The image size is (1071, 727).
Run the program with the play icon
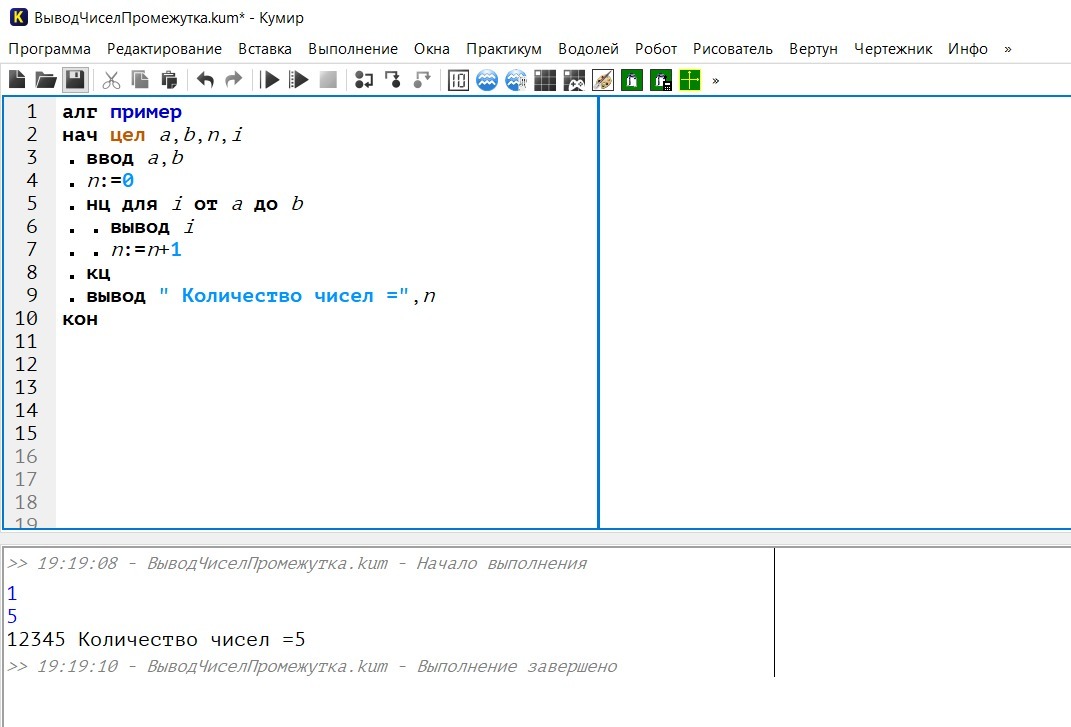(x=270, y=80)
